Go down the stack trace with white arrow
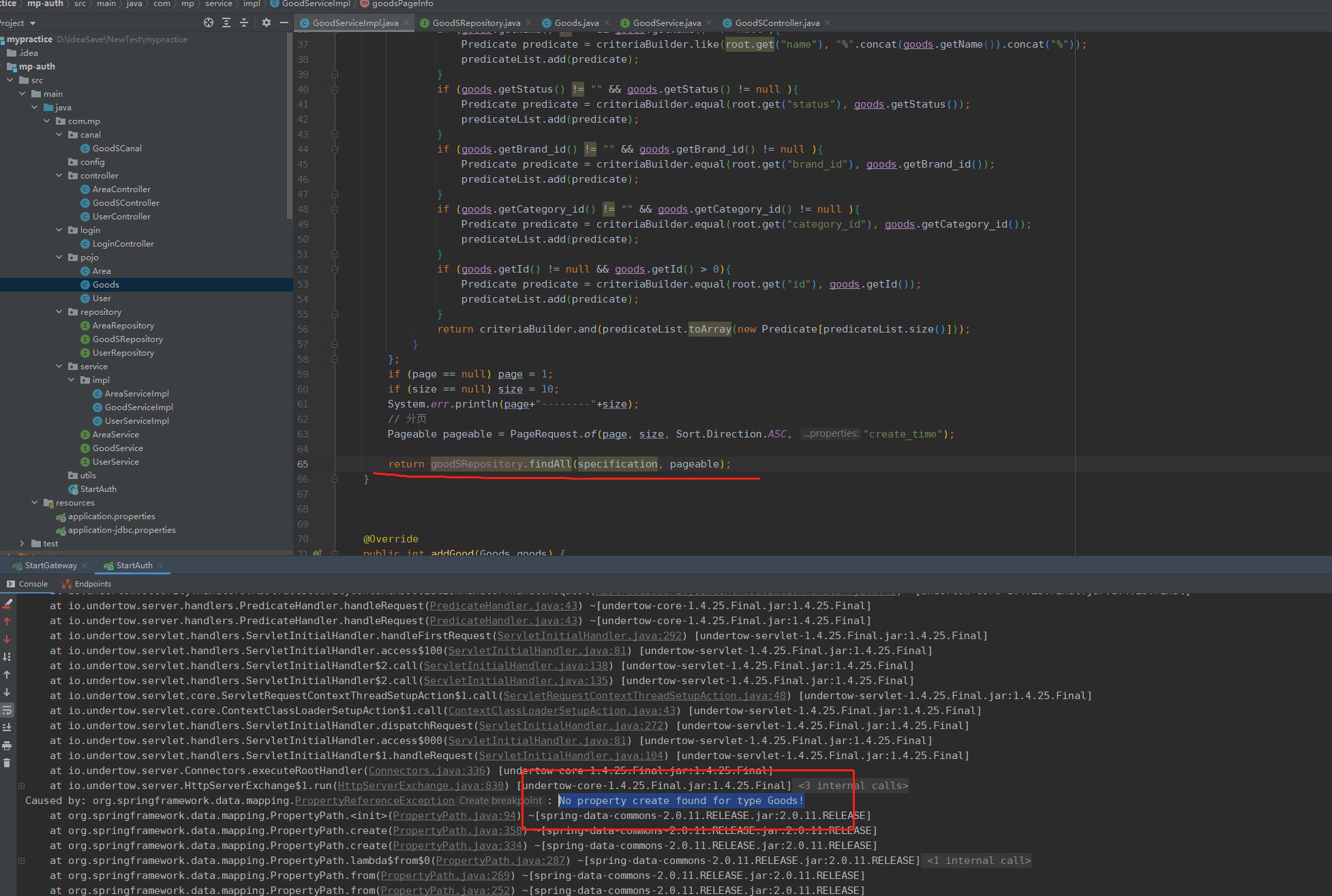Image resolution: width=1332 pixels, height=896 pixels. (x=7, y=692)
